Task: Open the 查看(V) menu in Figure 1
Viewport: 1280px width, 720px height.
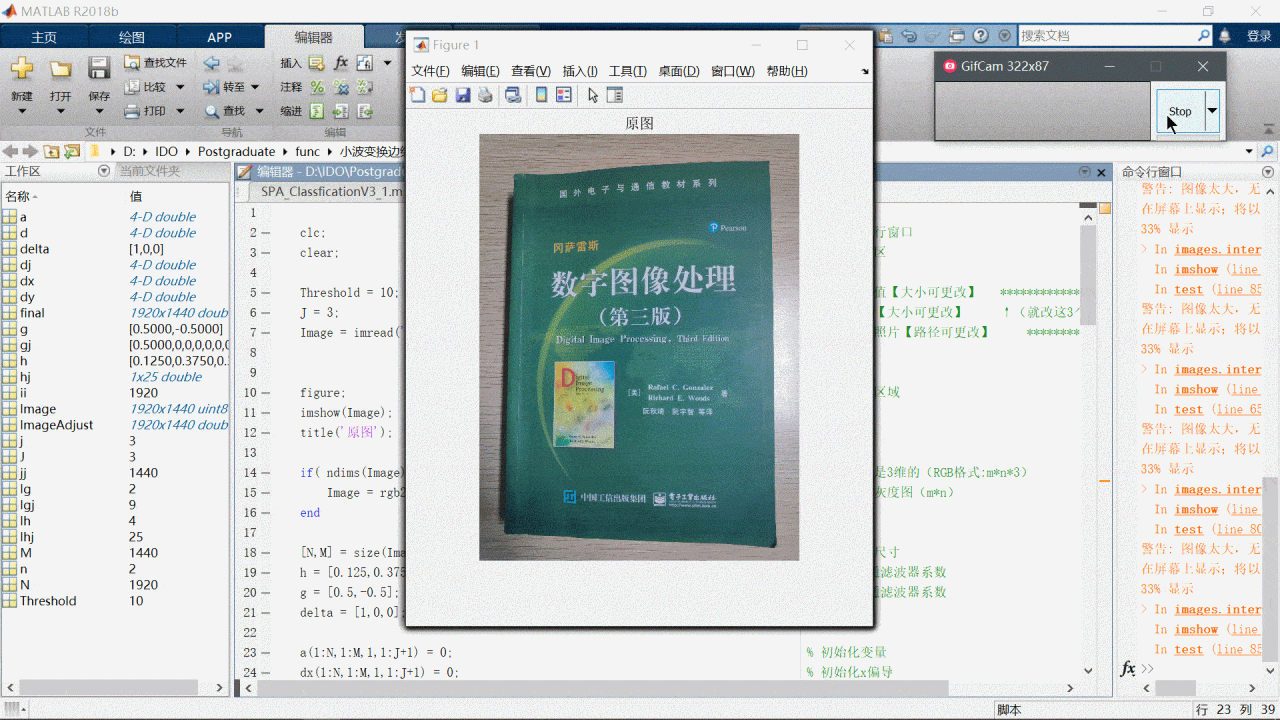Action: click(x=531, y=71)
